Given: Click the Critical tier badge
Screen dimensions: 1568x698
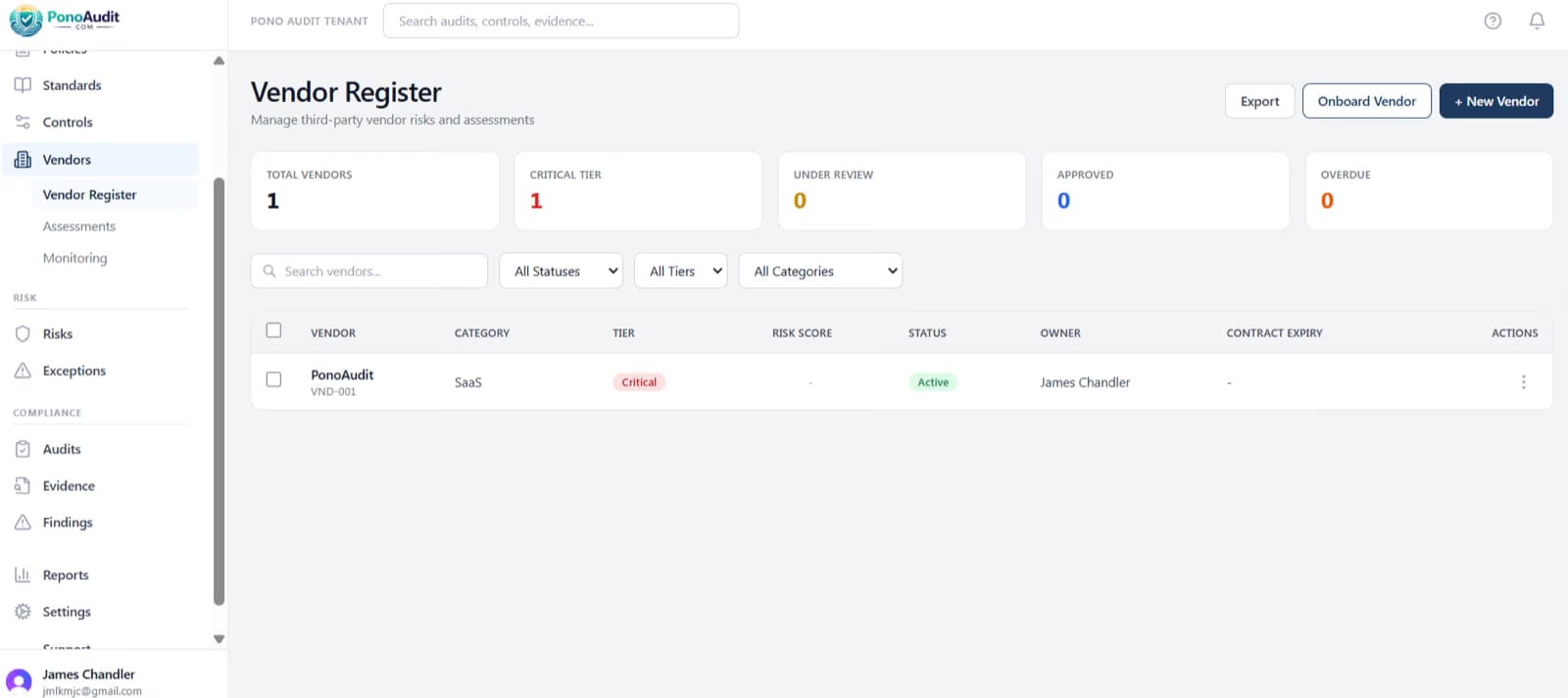Looking at the screenshot, I should (639, 382).
